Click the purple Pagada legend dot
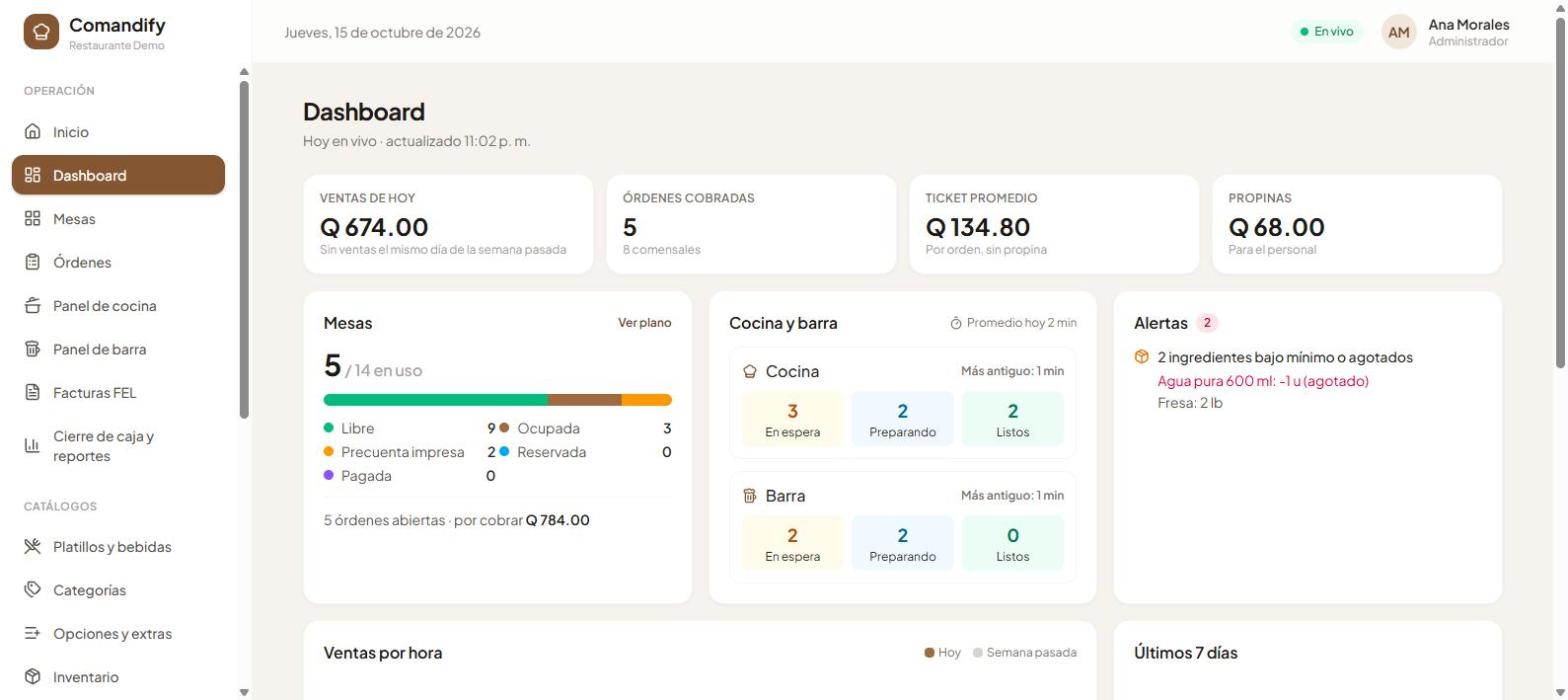 click(x=329, y=476)
